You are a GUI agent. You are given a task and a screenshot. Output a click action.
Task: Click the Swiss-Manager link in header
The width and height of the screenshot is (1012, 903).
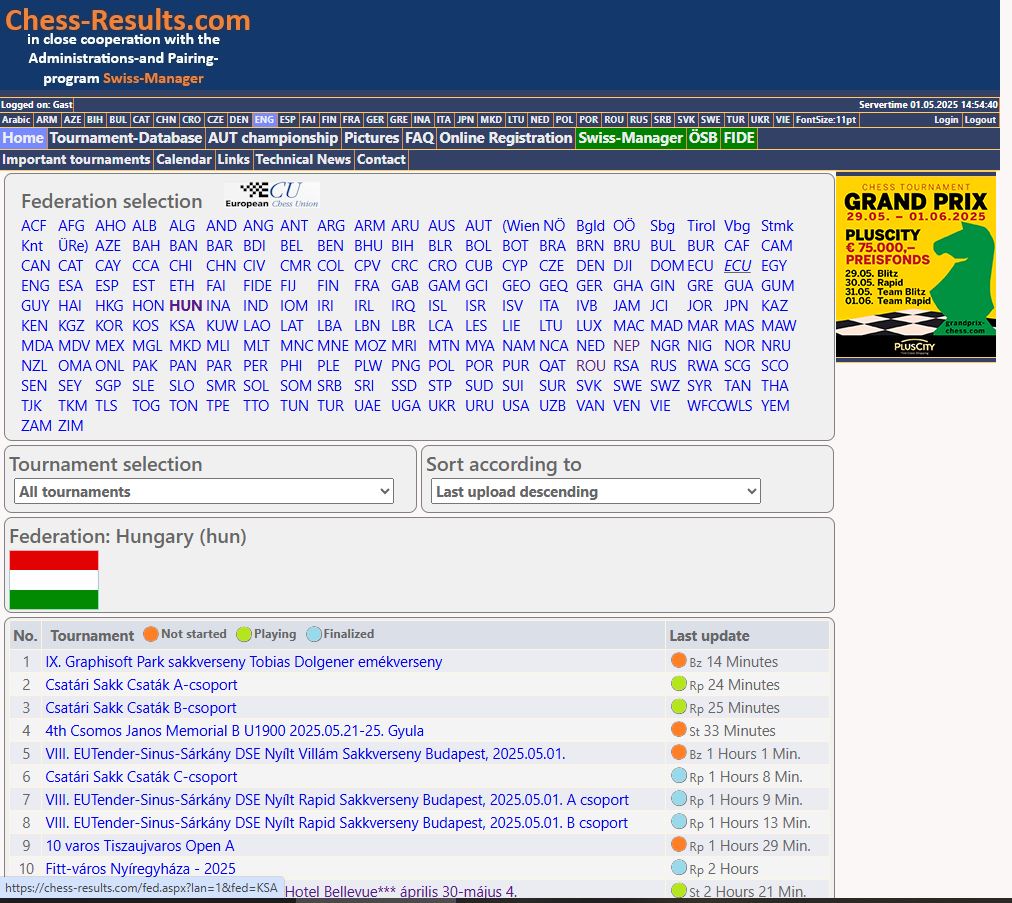click(154, 79)
